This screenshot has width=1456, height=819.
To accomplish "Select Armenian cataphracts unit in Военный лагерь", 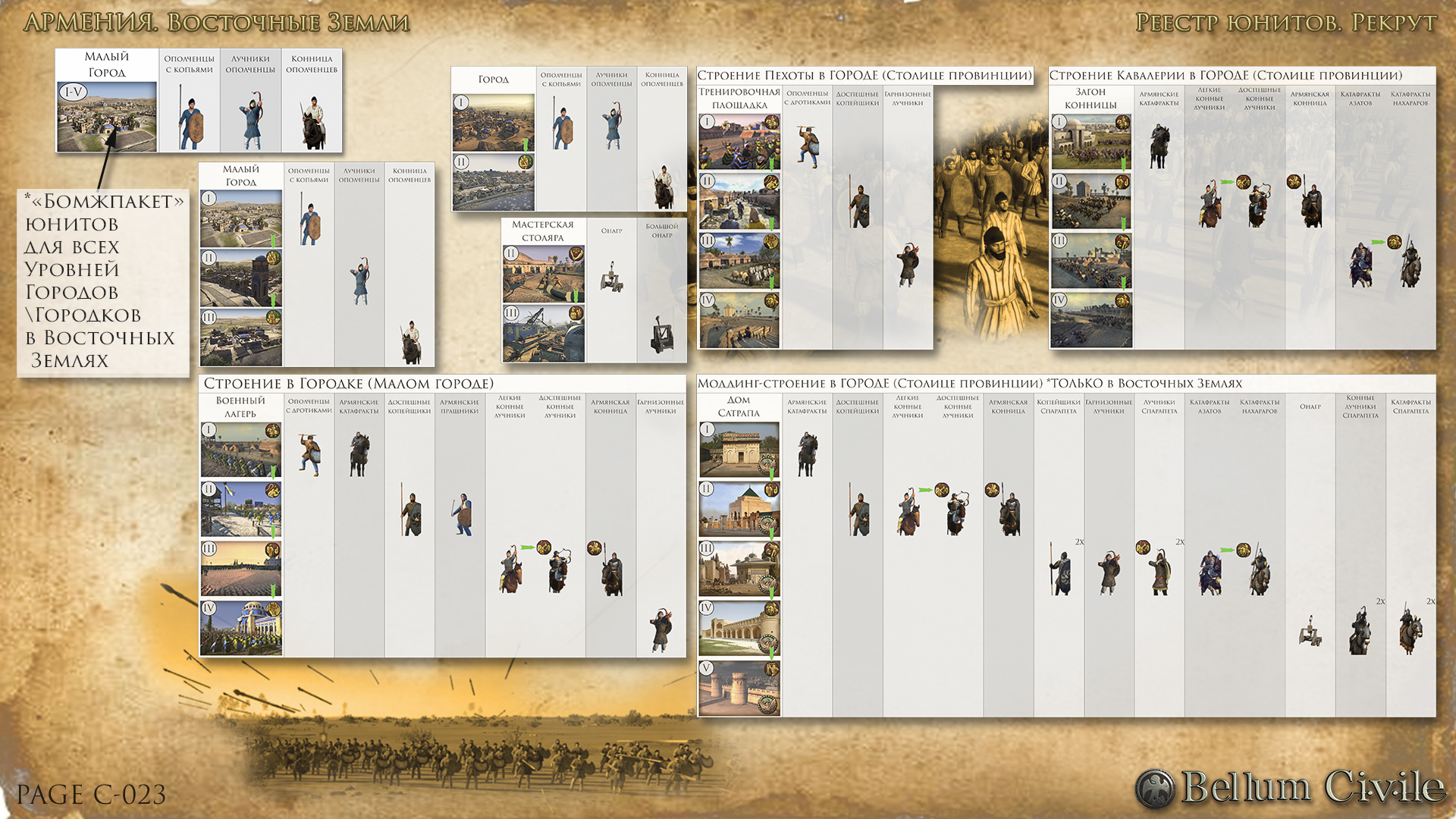I will click(x=359, y=453).
